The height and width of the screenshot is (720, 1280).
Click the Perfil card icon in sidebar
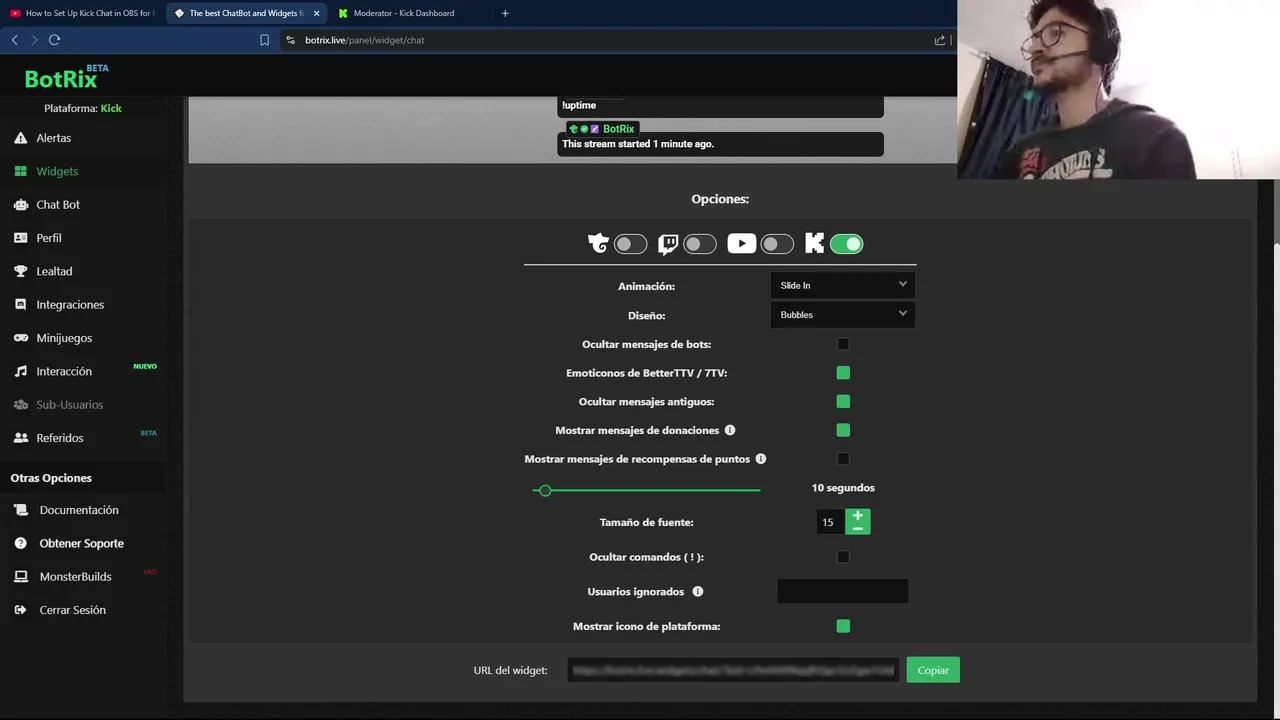point(20,238)
